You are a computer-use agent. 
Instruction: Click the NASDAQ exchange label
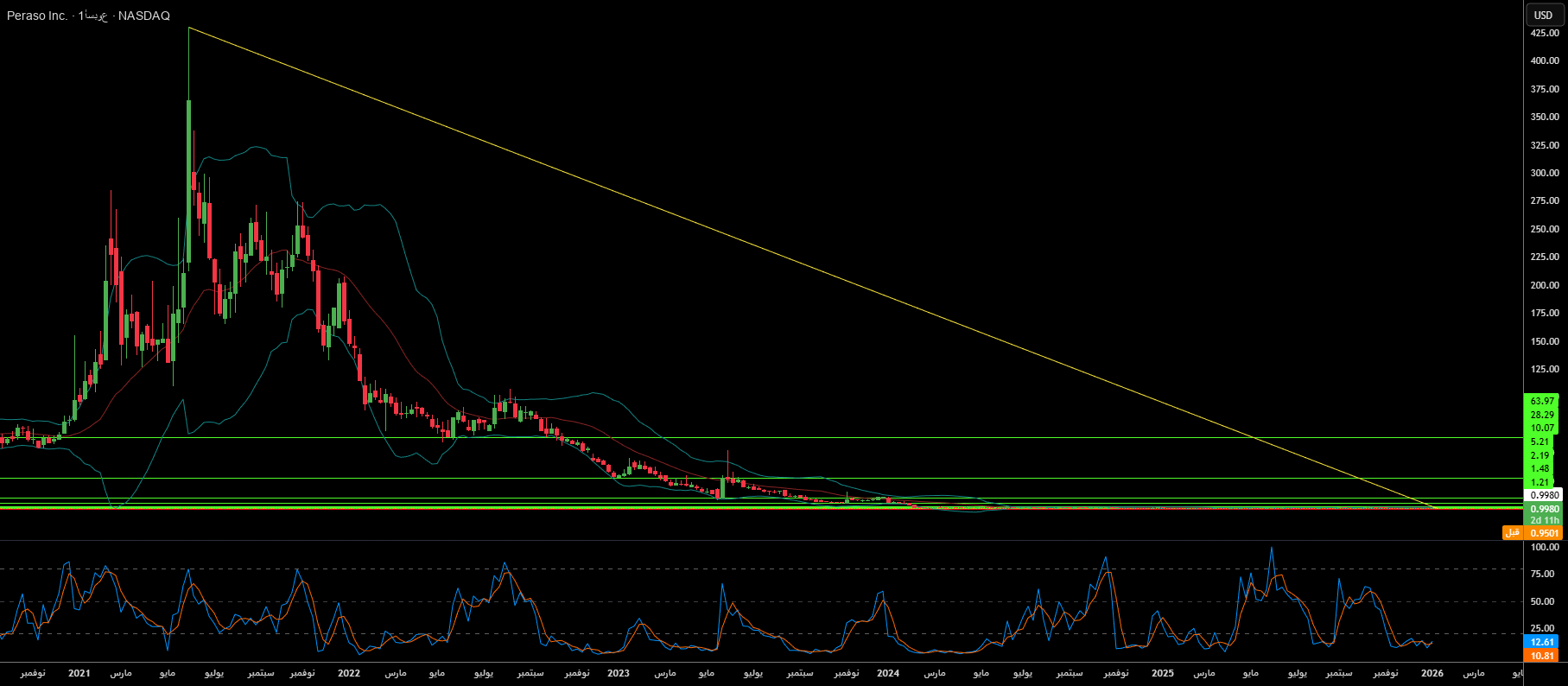coord(143,16)
